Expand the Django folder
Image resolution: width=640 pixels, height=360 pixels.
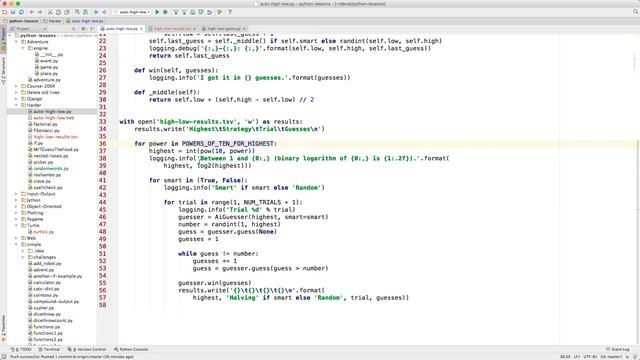(x=16, y=99)
